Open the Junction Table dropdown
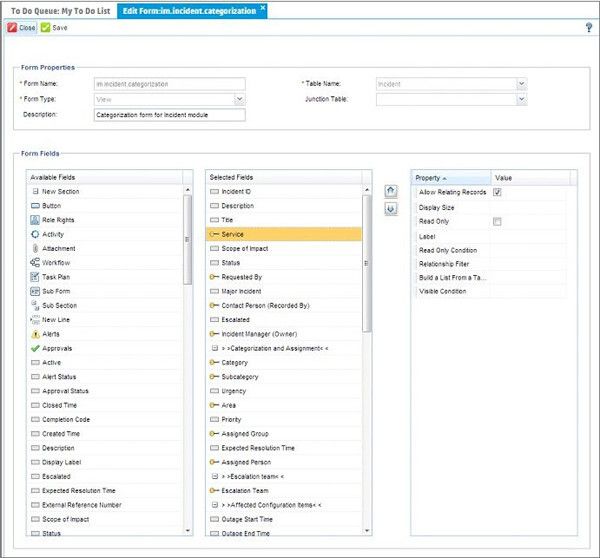The height and width of the screenshot is (558, 600). tap(522, 100)
